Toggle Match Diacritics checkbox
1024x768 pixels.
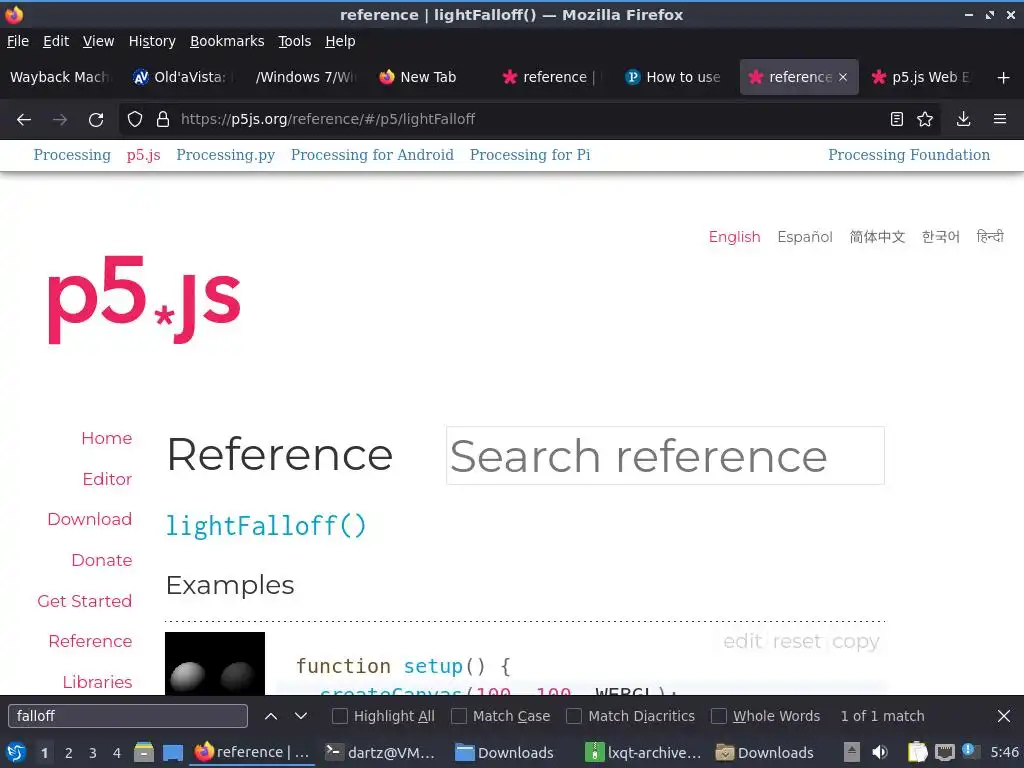point(574,716)
